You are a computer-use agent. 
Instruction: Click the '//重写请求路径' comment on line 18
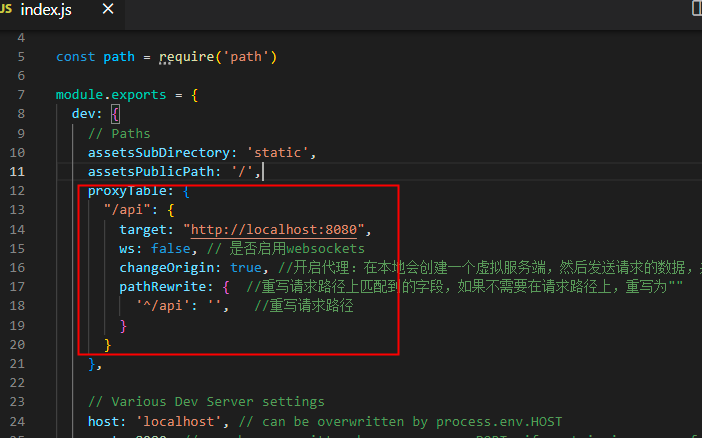[x=304, y=306]
